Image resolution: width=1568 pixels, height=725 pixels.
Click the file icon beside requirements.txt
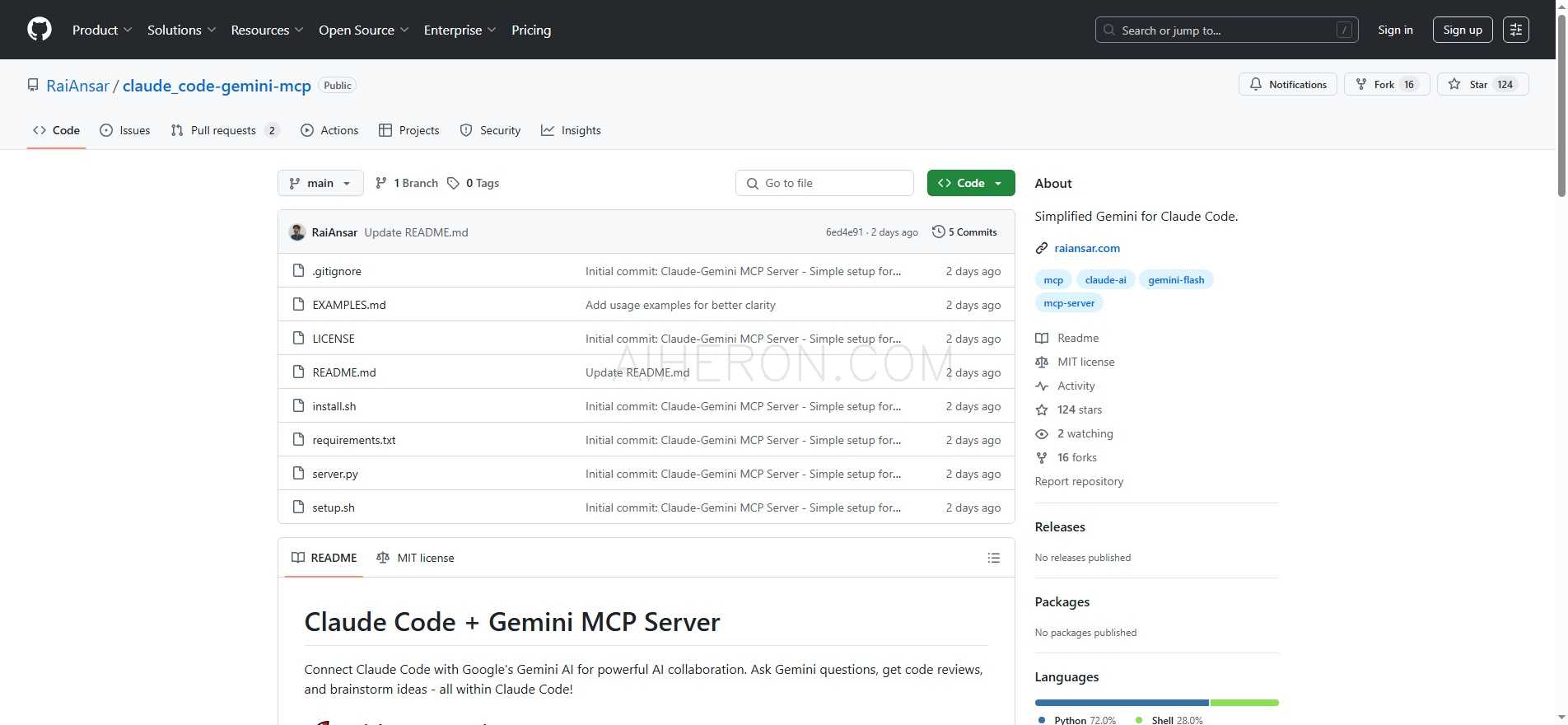(299, 439)
